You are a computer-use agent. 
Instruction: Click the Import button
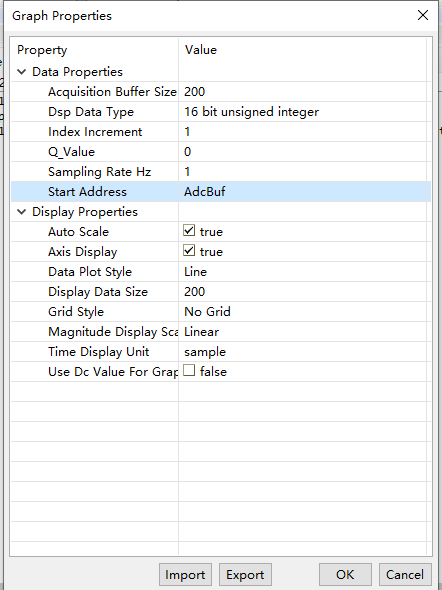click(x=185, y=575)
